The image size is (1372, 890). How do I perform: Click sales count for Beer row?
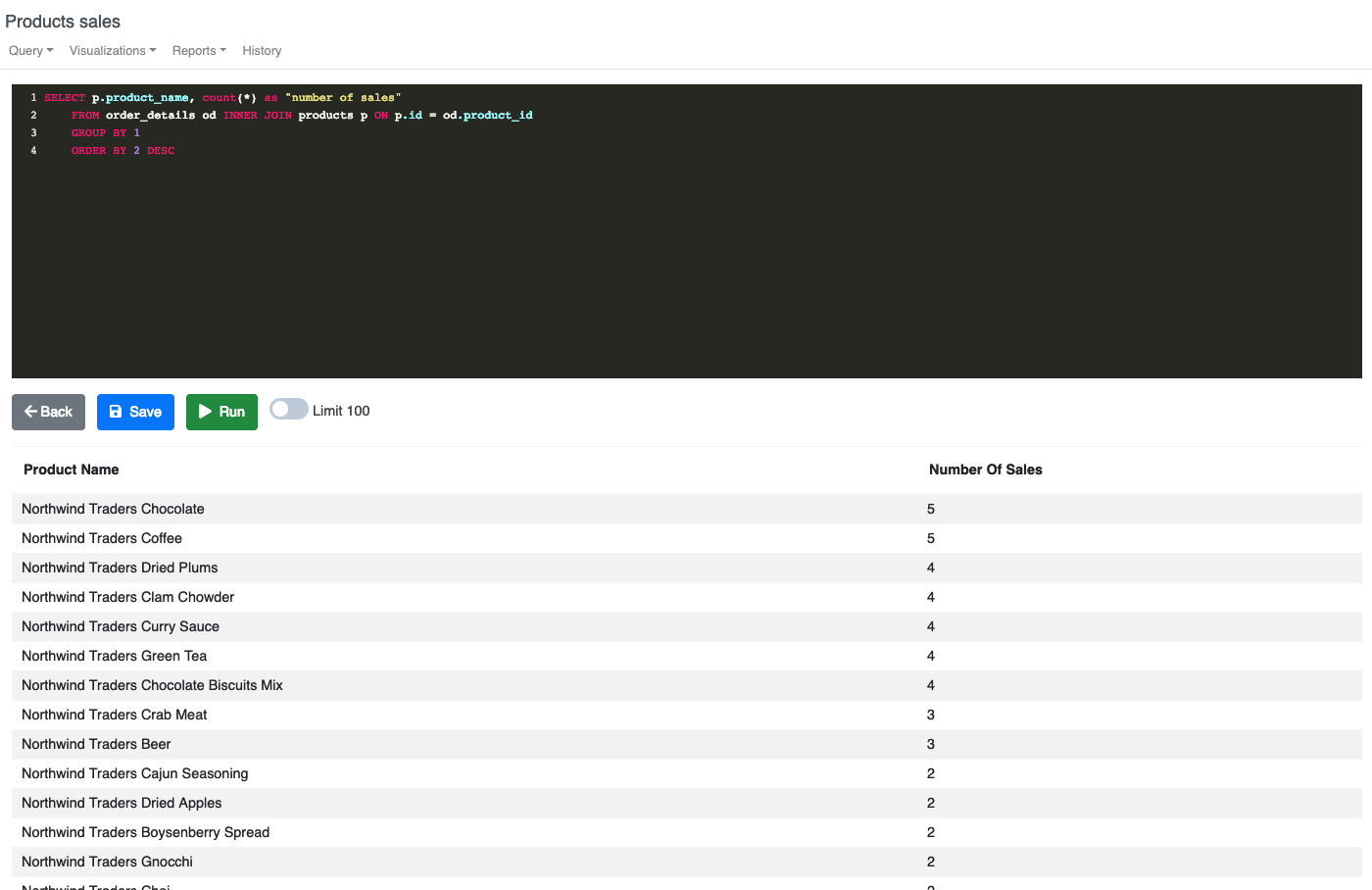click(931, 744)
